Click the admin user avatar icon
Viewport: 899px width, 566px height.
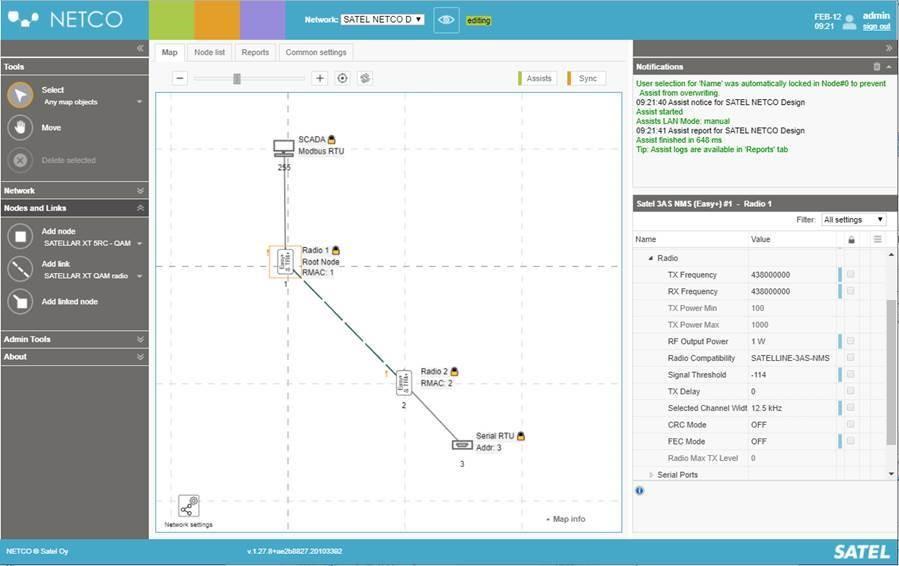click(x=850, y=22)
